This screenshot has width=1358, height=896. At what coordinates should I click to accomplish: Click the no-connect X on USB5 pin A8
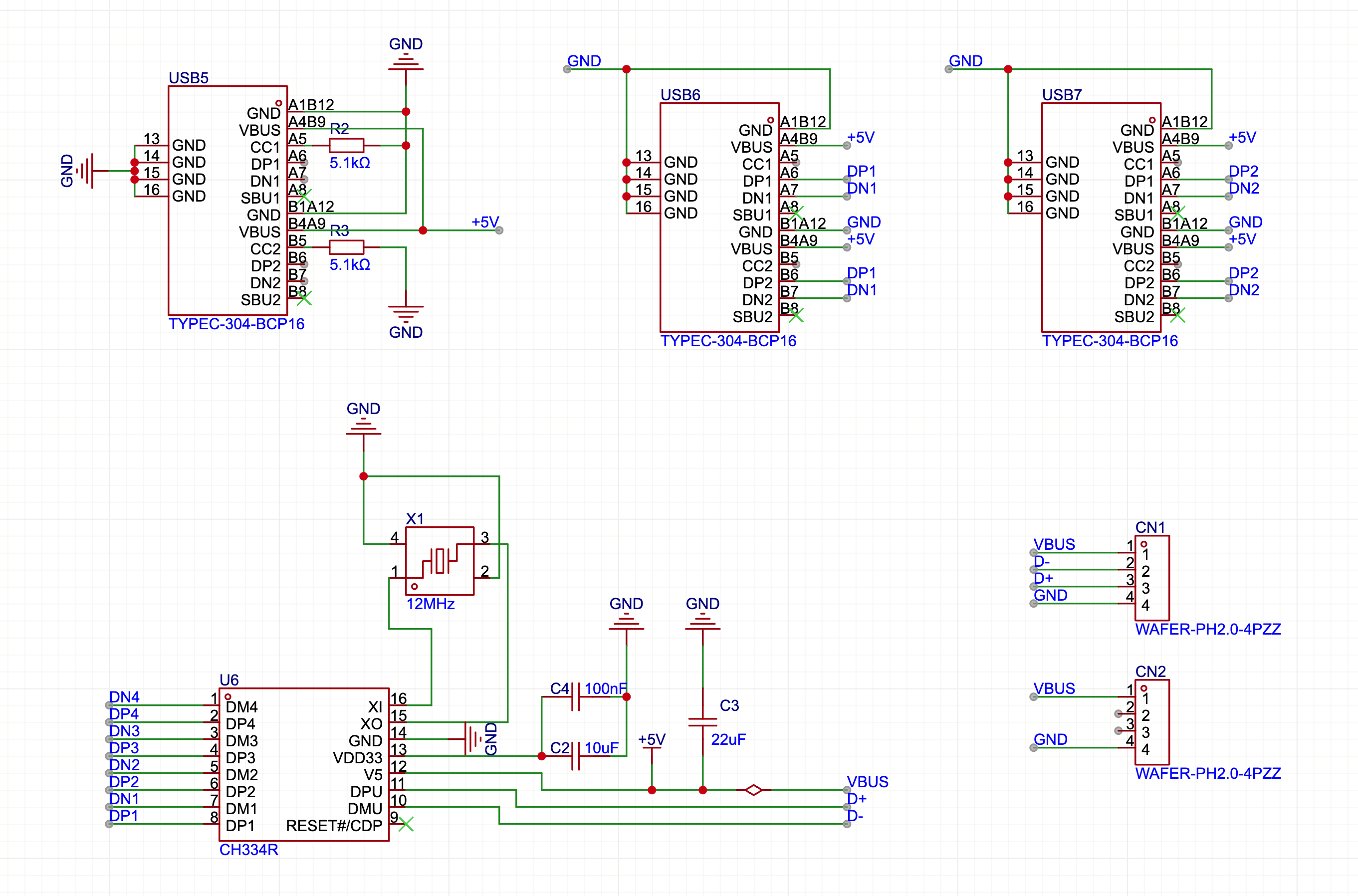[x=304, y=196]
